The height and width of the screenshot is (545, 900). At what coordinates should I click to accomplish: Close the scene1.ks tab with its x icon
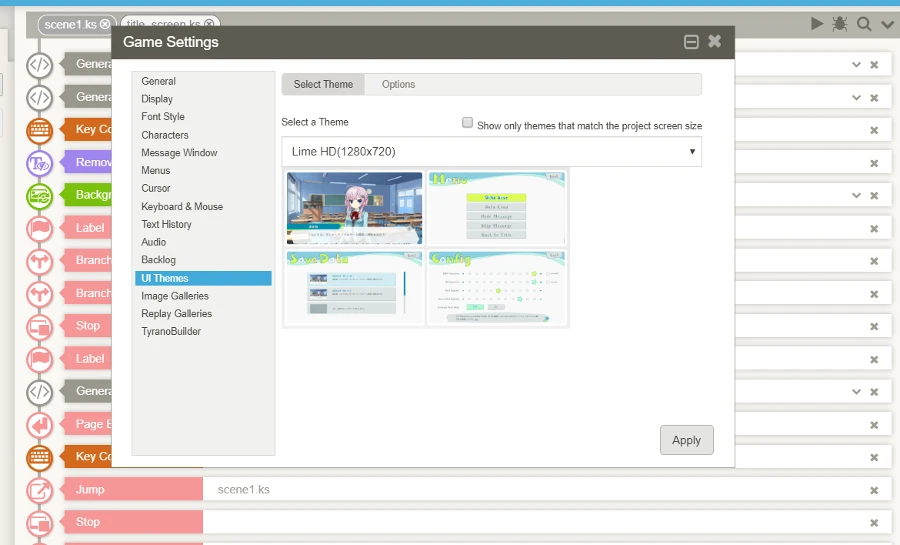coord(105,24)
